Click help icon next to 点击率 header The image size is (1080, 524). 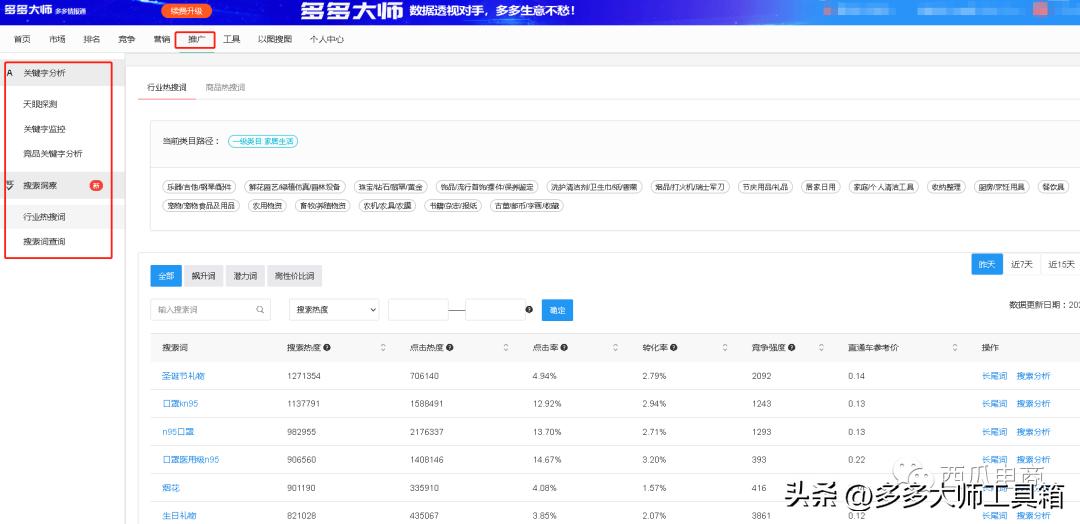click(564, 348)
